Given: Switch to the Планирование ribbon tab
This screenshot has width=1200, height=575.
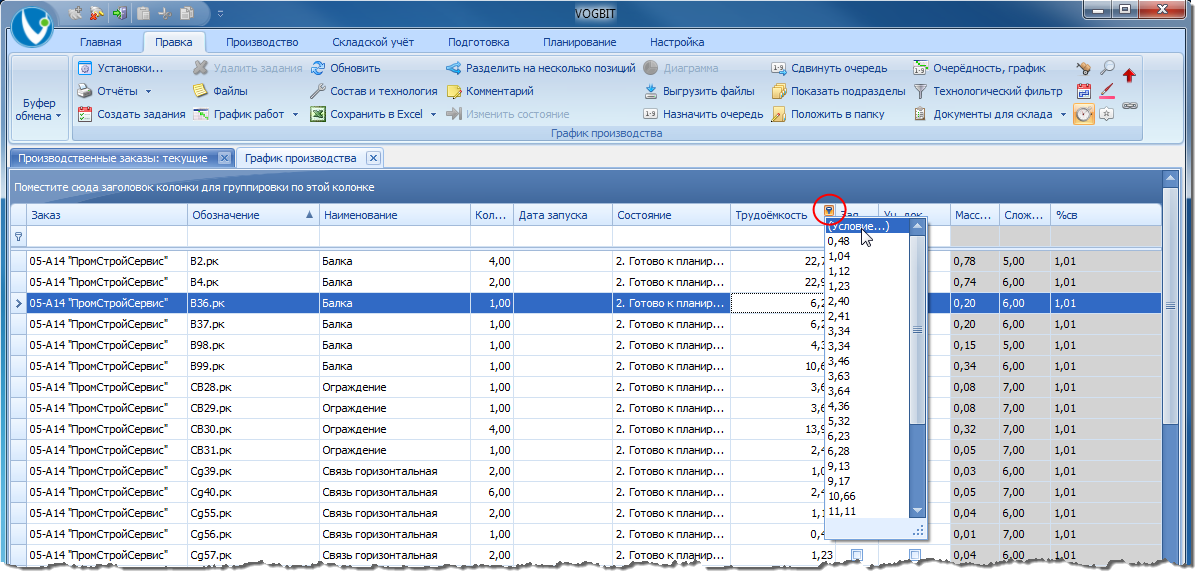Looking at the screenshot, I should coord(580,42).
